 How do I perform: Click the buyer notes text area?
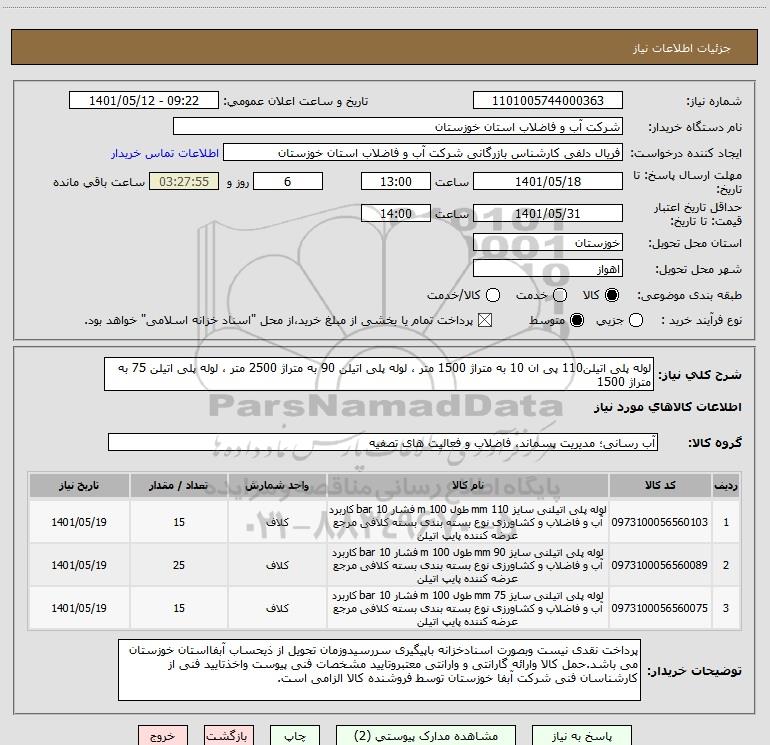pyautogui.click(x=379, y=670)
